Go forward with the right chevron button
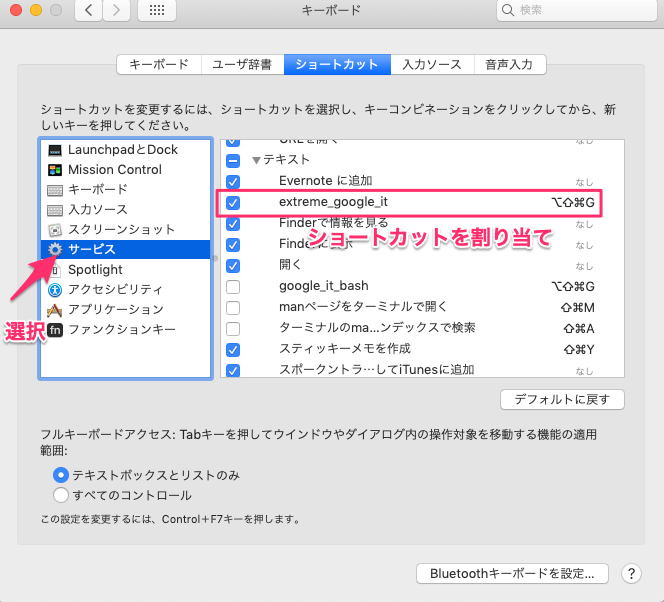Image resolution: width=664 pixels, height=602 pixels. tap(116, 10)
